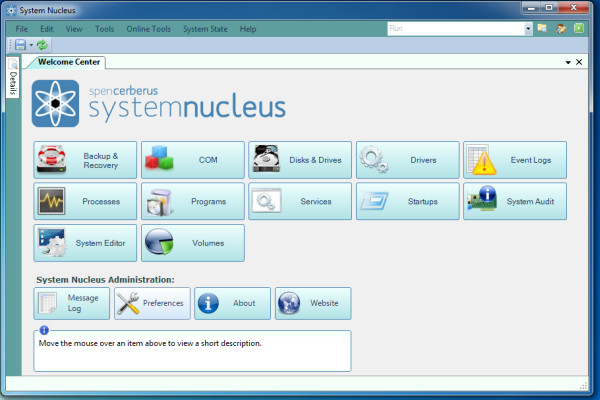Viewport: 600px width, 400px height.
Task: Open the System State menu
Action: pyautogui.click(x=205, y=29)
